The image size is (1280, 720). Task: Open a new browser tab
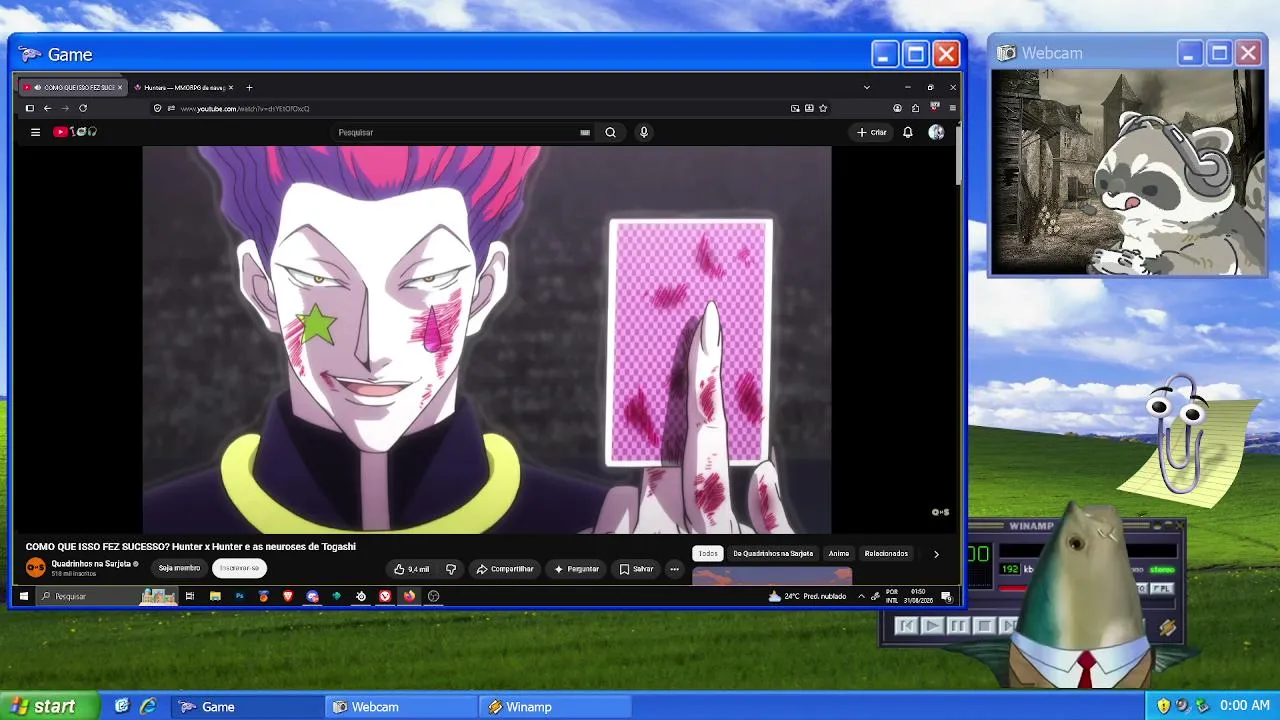pyautogui.click(x=249, y=87)
